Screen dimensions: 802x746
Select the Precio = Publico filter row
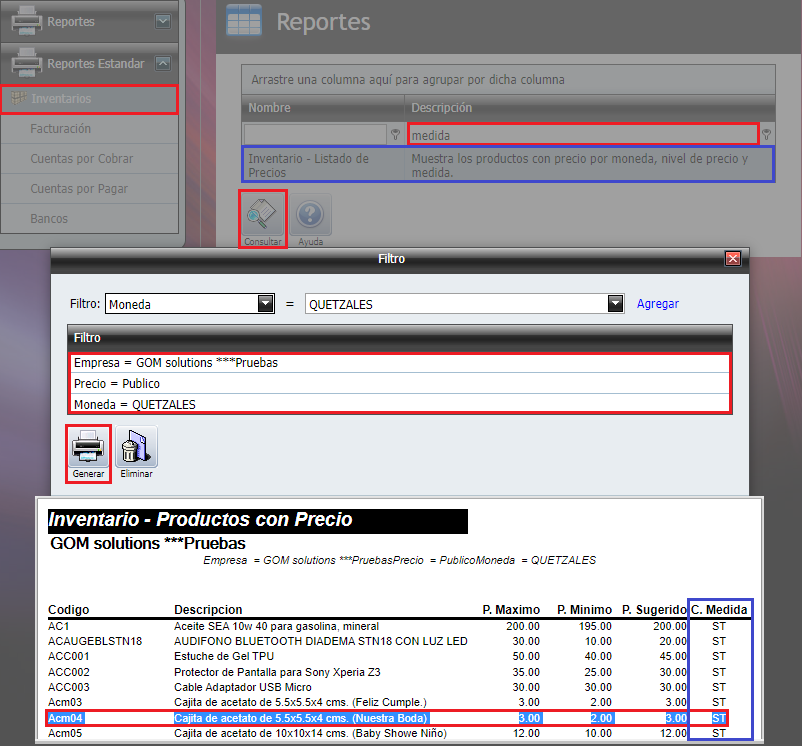399,383
